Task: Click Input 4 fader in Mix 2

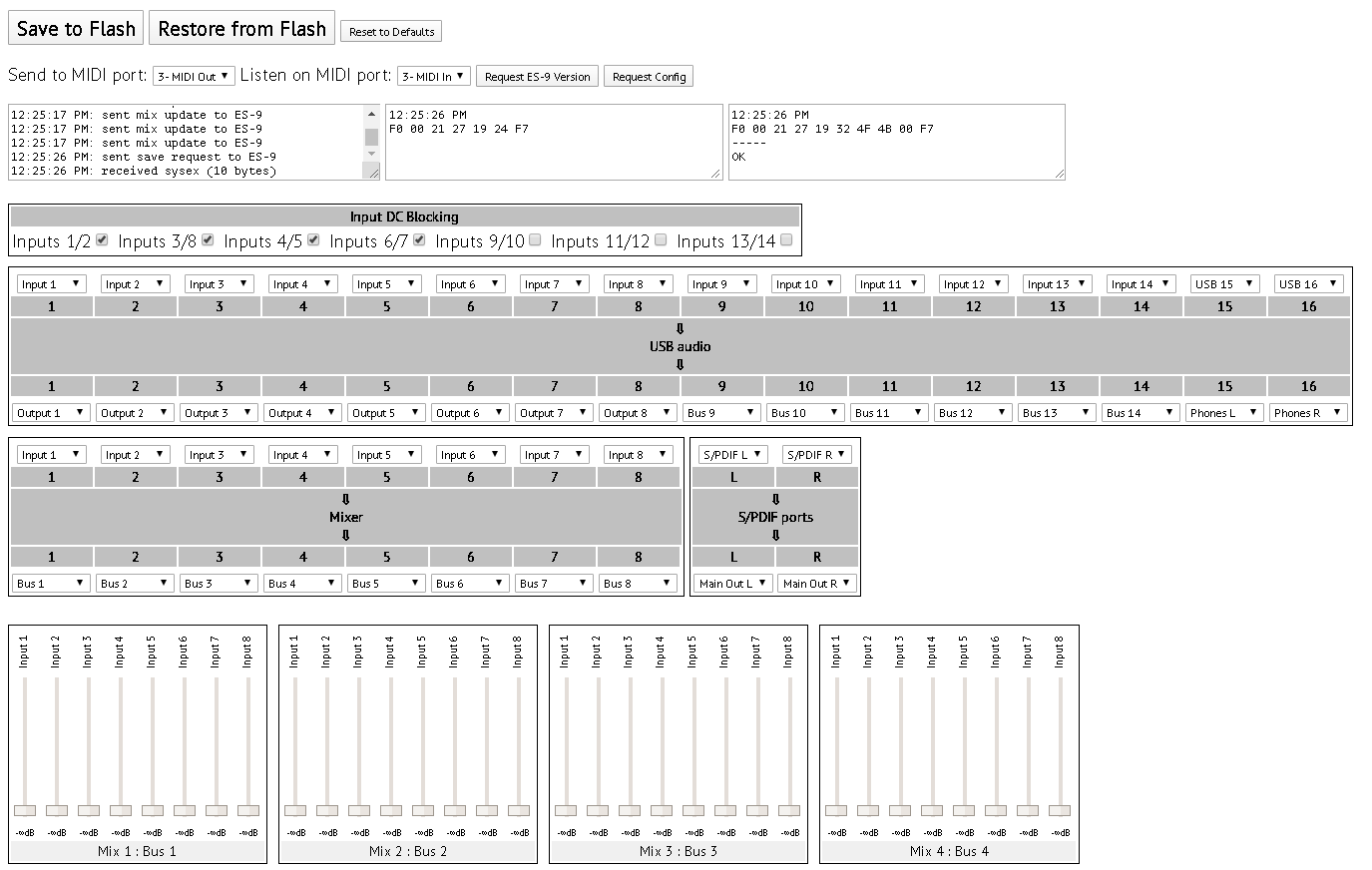Action: tap(391, 810)
